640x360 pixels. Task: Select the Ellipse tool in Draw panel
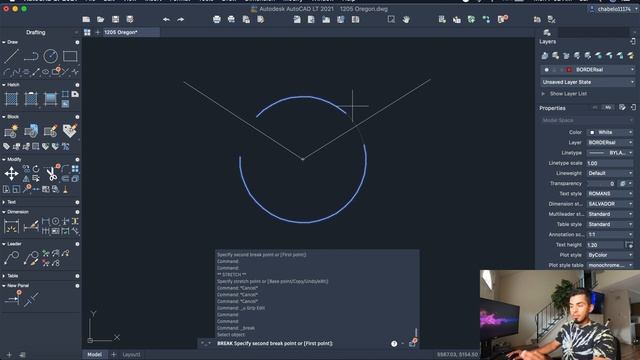pyautogui.click(x=46, y=72)
